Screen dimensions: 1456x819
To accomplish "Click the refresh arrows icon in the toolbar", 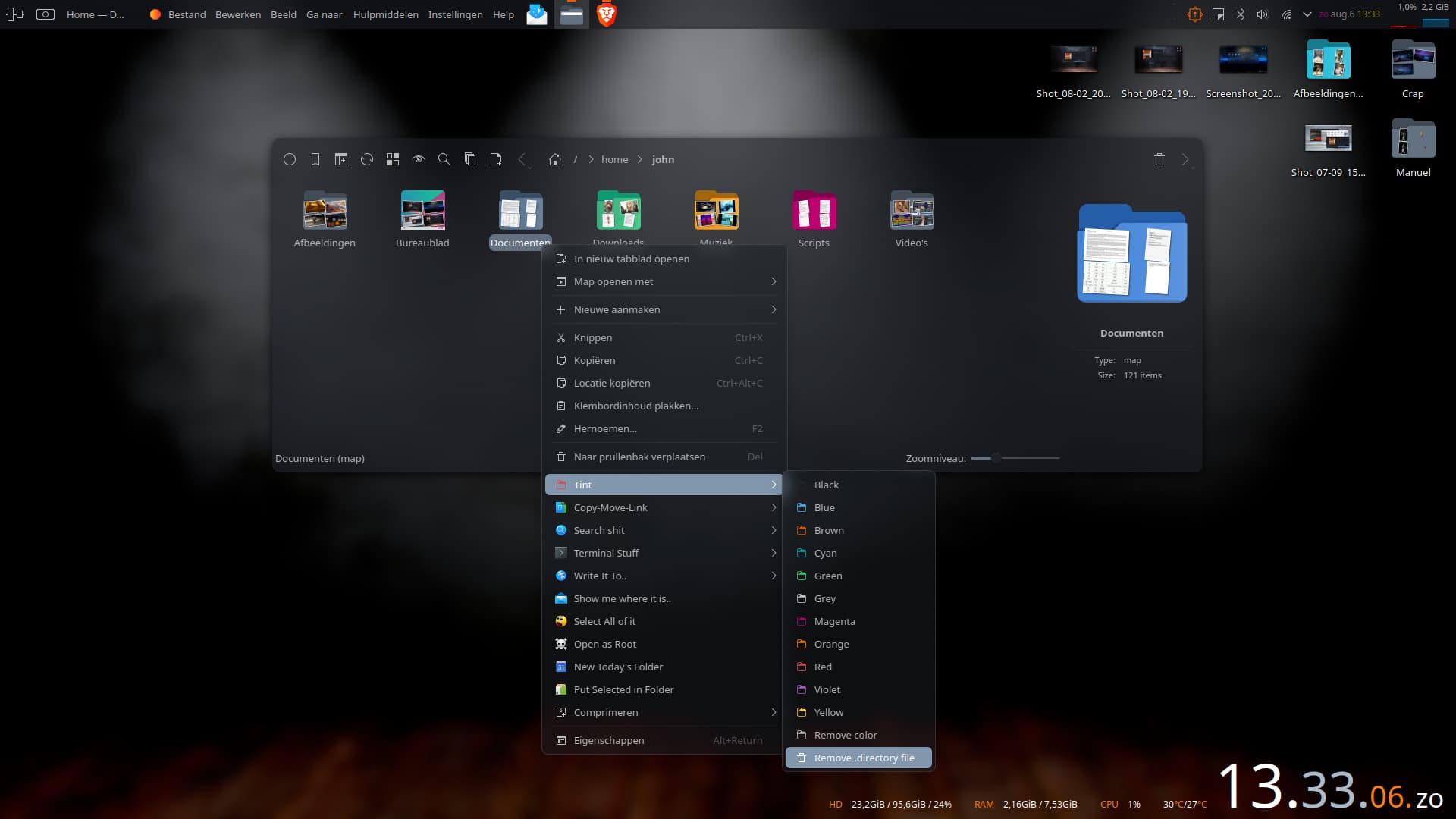I will click(x=367, y=159).
